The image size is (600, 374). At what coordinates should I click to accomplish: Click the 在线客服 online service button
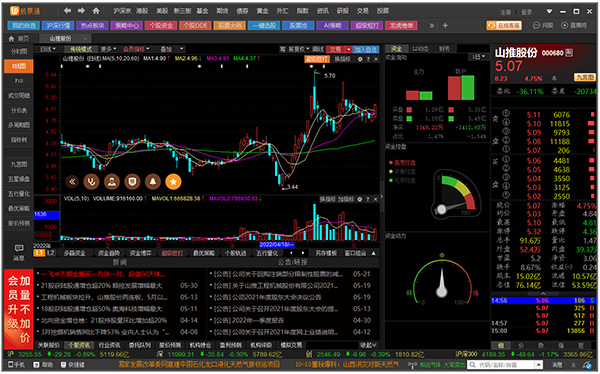coord(504,25)
